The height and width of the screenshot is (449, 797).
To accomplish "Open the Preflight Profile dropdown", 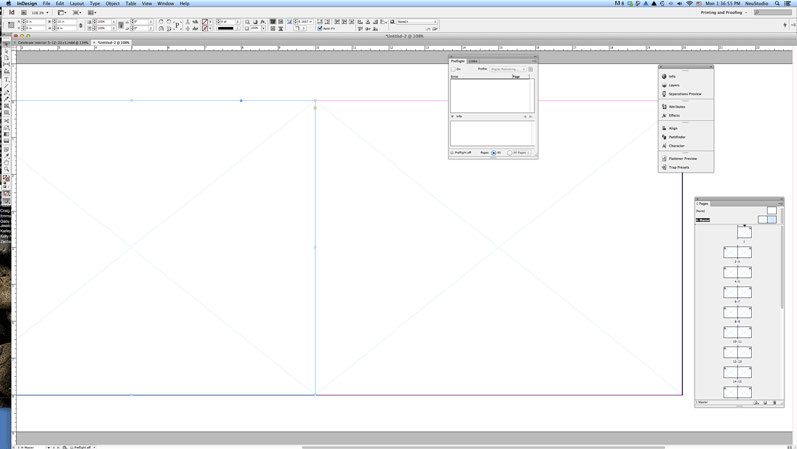I will point(508,69).
